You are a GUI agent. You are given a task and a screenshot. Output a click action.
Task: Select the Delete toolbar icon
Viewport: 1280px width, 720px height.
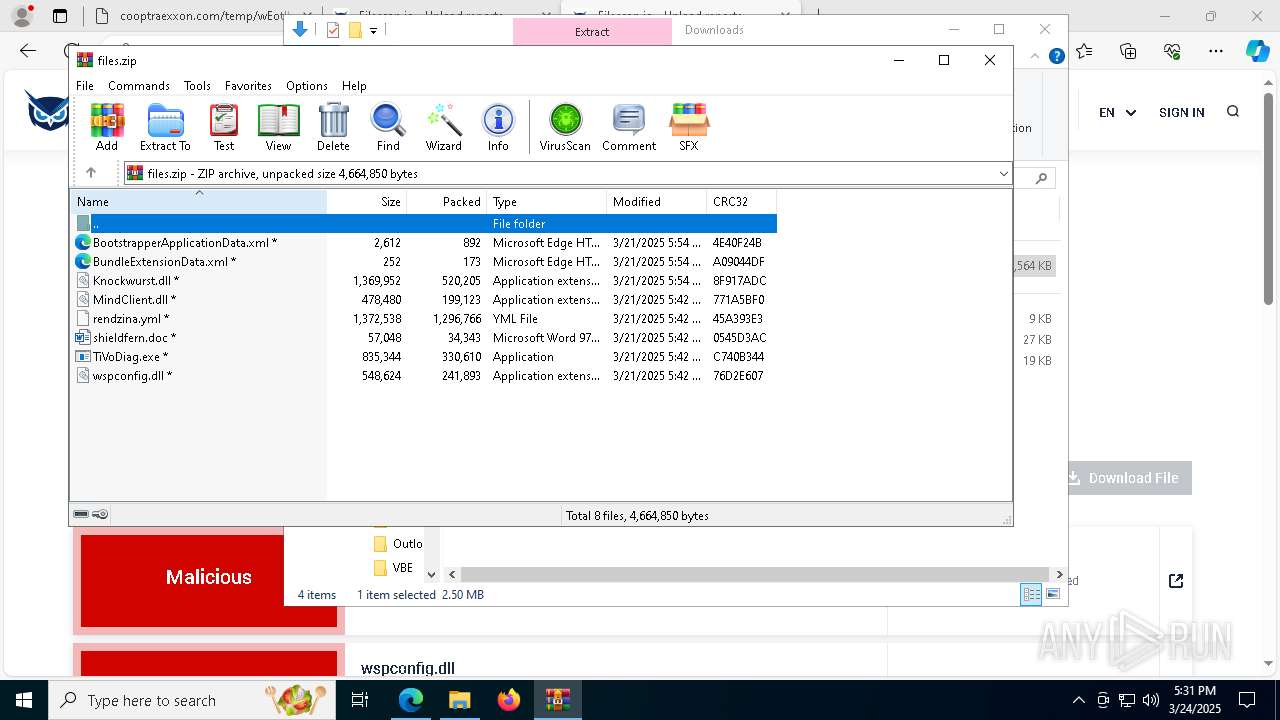click(x=333, y=127)
